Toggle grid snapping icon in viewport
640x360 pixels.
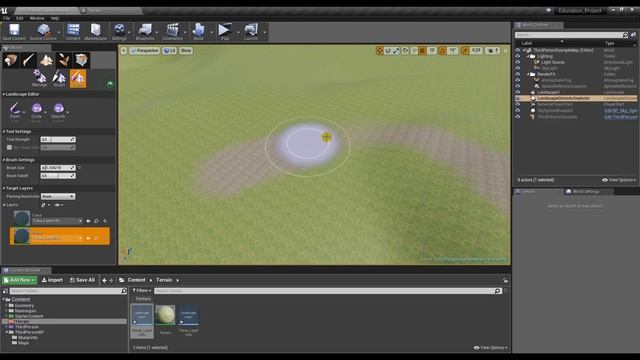click(x=422, y=51)
